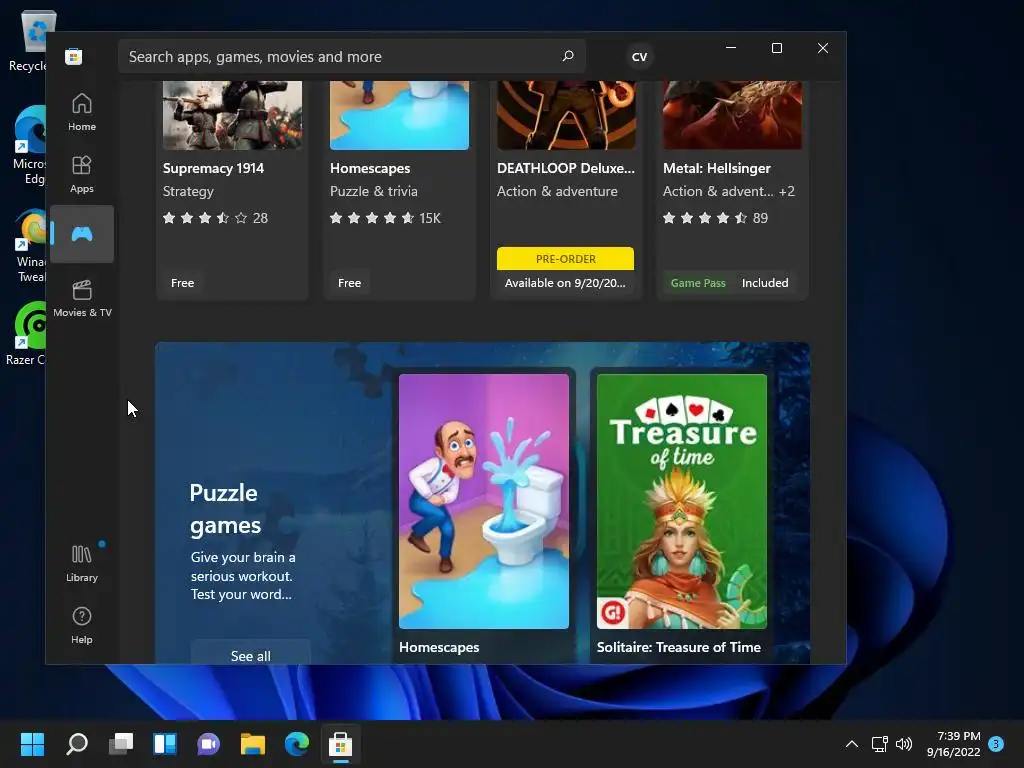
Task: Open DEATHLOOP Deluxe cover image
Action: pos(566,115)
